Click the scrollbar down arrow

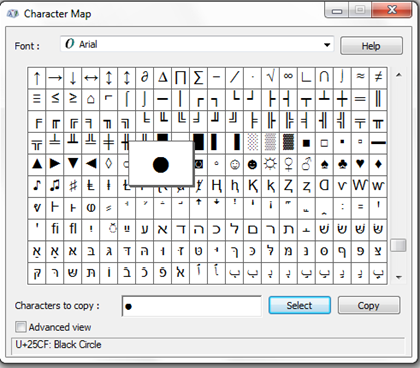pyautogui.click(x=398, y=277)
